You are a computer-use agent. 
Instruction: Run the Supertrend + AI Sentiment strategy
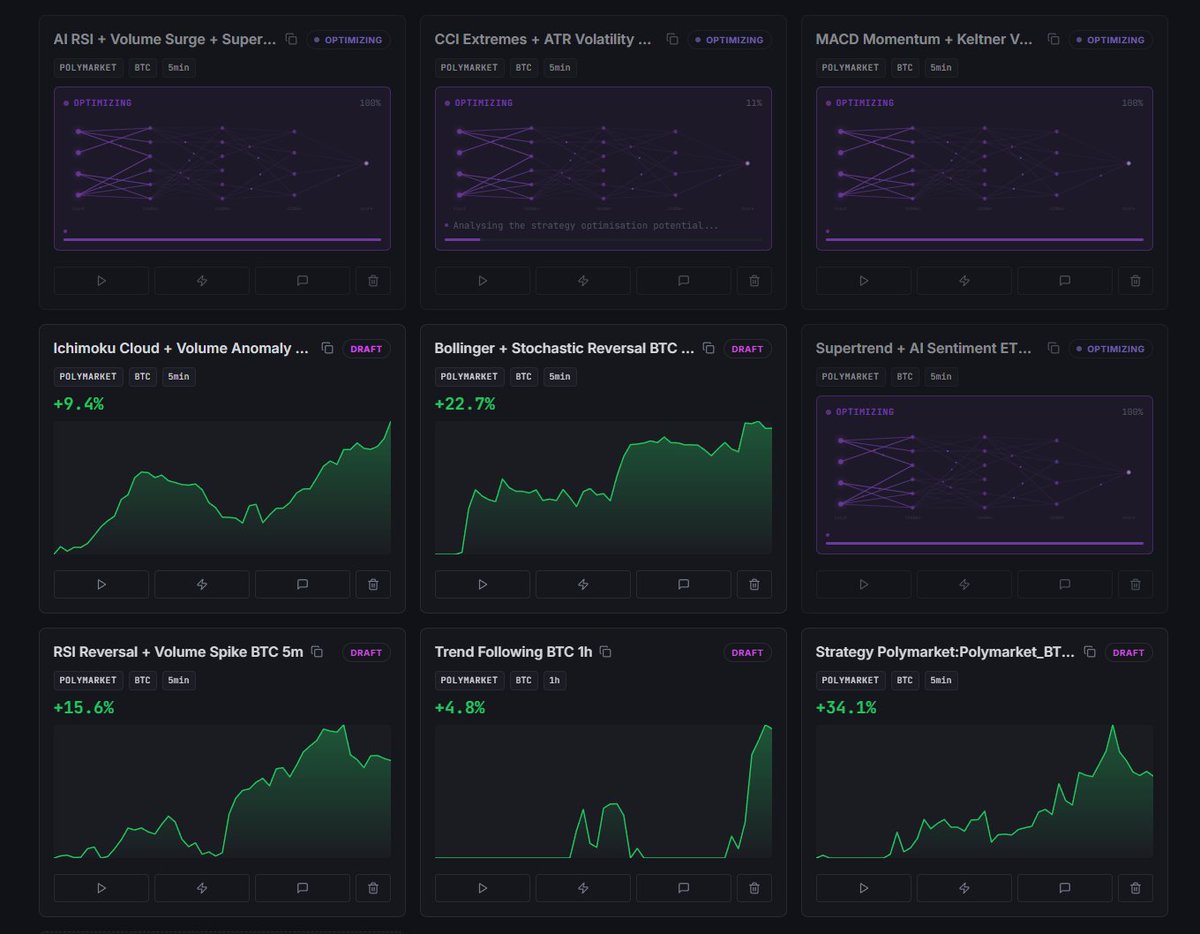point(863,584)
